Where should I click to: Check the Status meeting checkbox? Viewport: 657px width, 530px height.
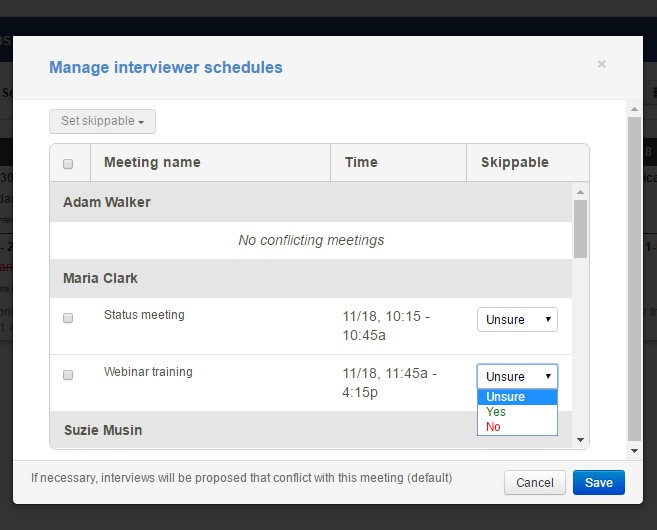click(68, 318)
